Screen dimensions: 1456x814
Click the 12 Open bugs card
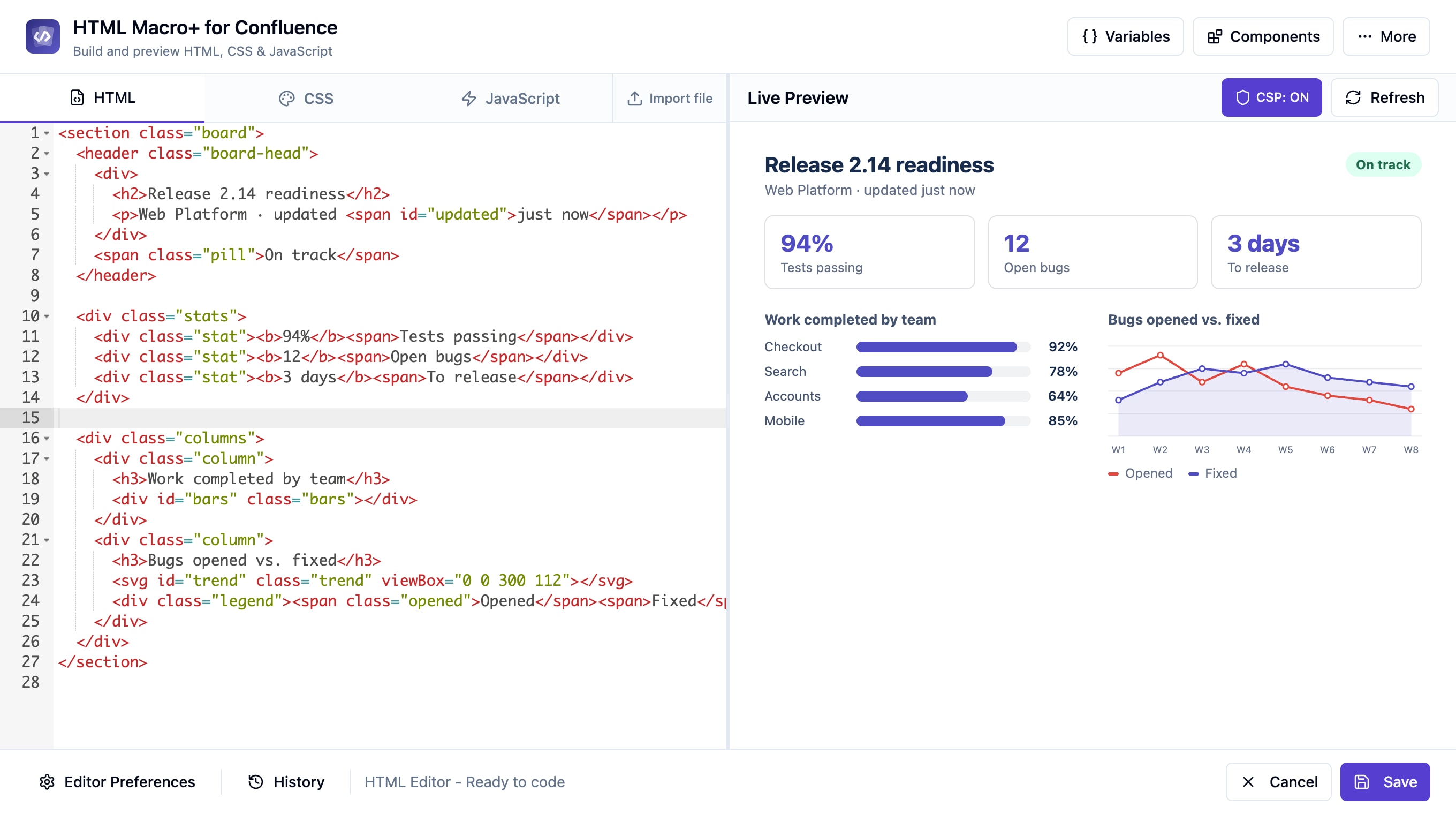click(1092, 252)
